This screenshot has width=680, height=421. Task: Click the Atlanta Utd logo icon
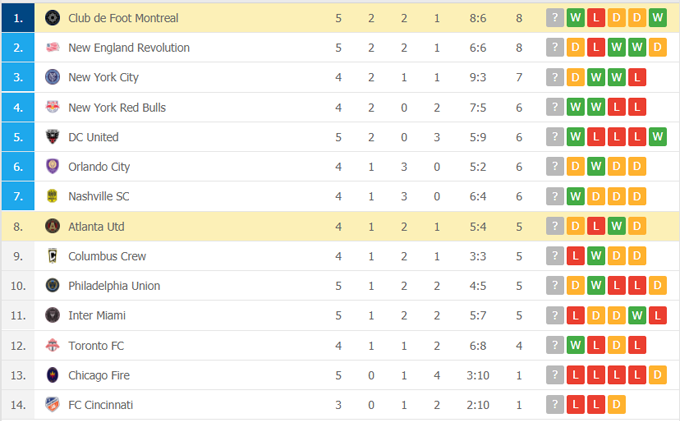53,226
